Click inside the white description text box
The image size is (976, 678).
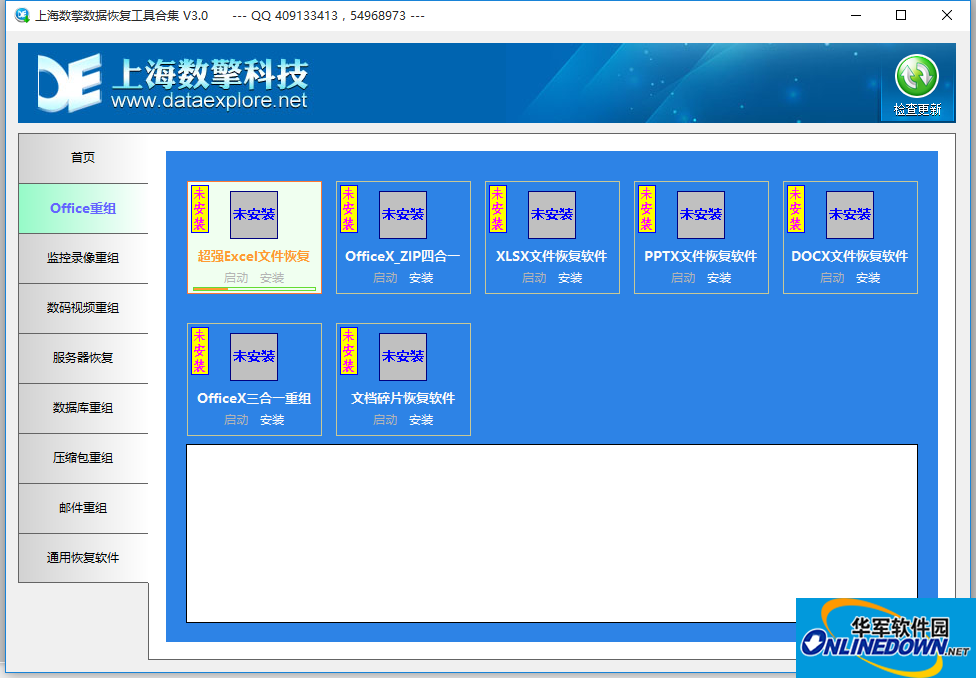click(551, 533)
